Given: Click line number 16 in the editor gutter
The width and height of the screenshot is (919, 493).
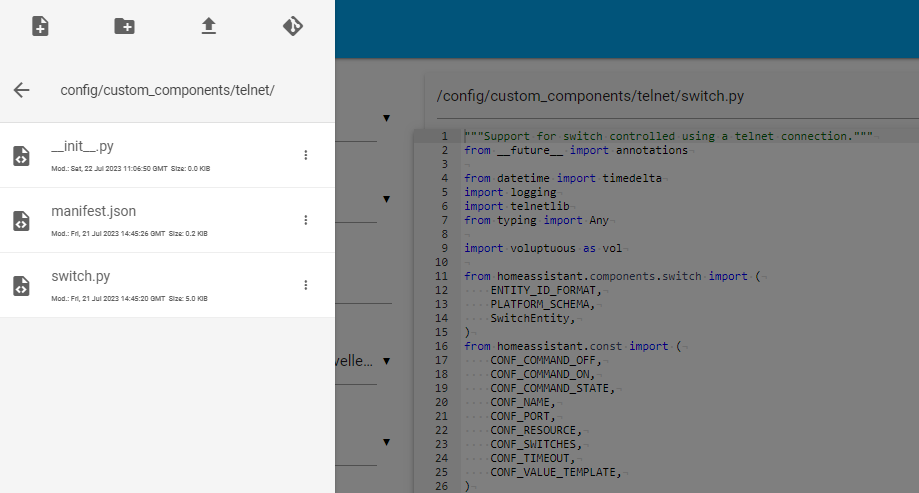Looking at the screenshot, I should click(439, 346).
